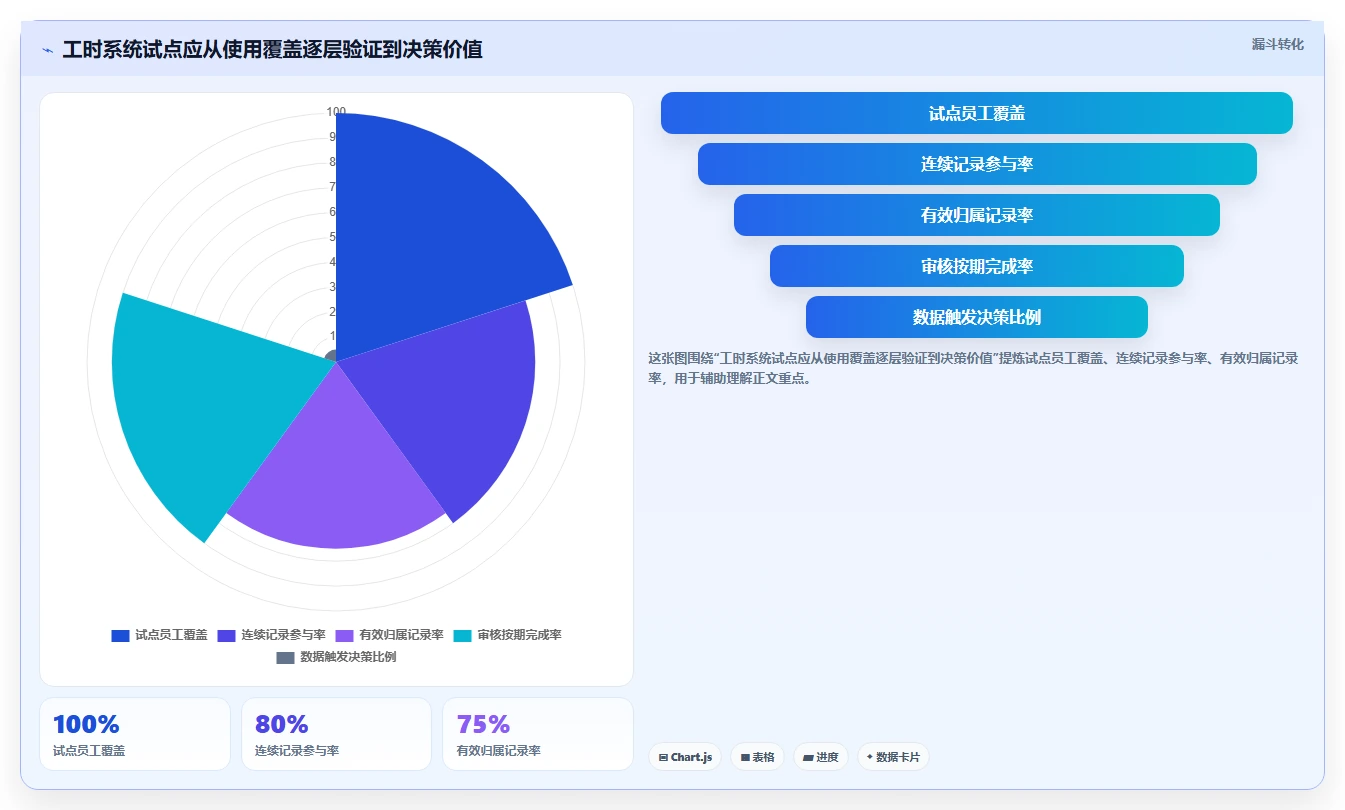The image size is (1345, 810).
Task: Toggle 数据触发决策比例 legend color swatch
Action: (285, 657)
